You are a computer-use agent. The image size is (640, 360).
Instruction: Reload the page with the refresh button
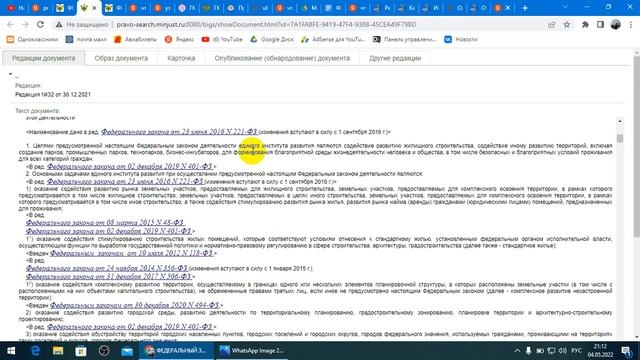[x=40, y=24]
